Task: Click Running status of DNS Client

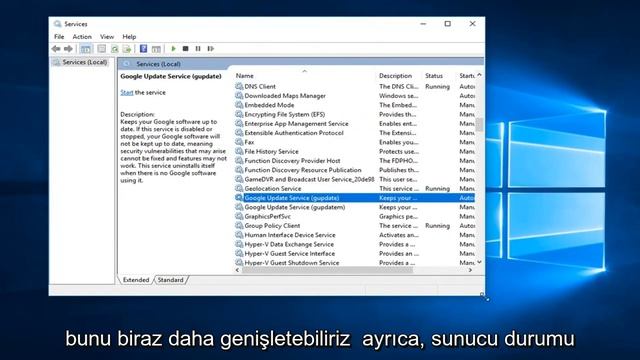Action: pos(437,87)
